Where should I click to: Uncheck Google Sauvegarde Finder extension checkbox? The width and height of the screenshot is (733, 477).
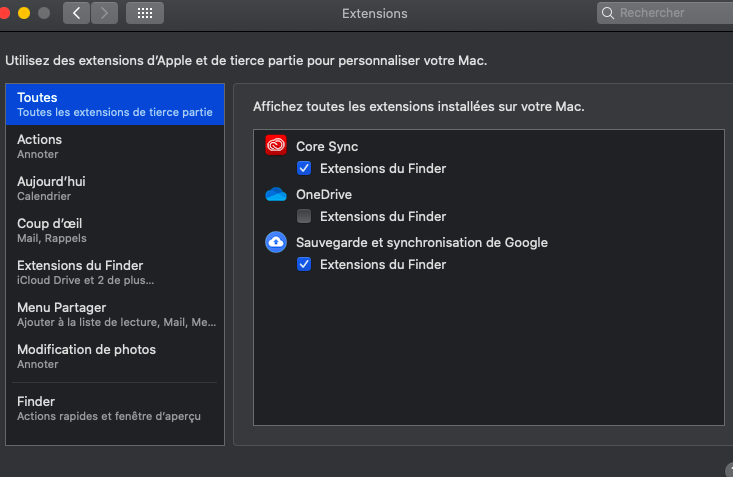coord(305,264)
